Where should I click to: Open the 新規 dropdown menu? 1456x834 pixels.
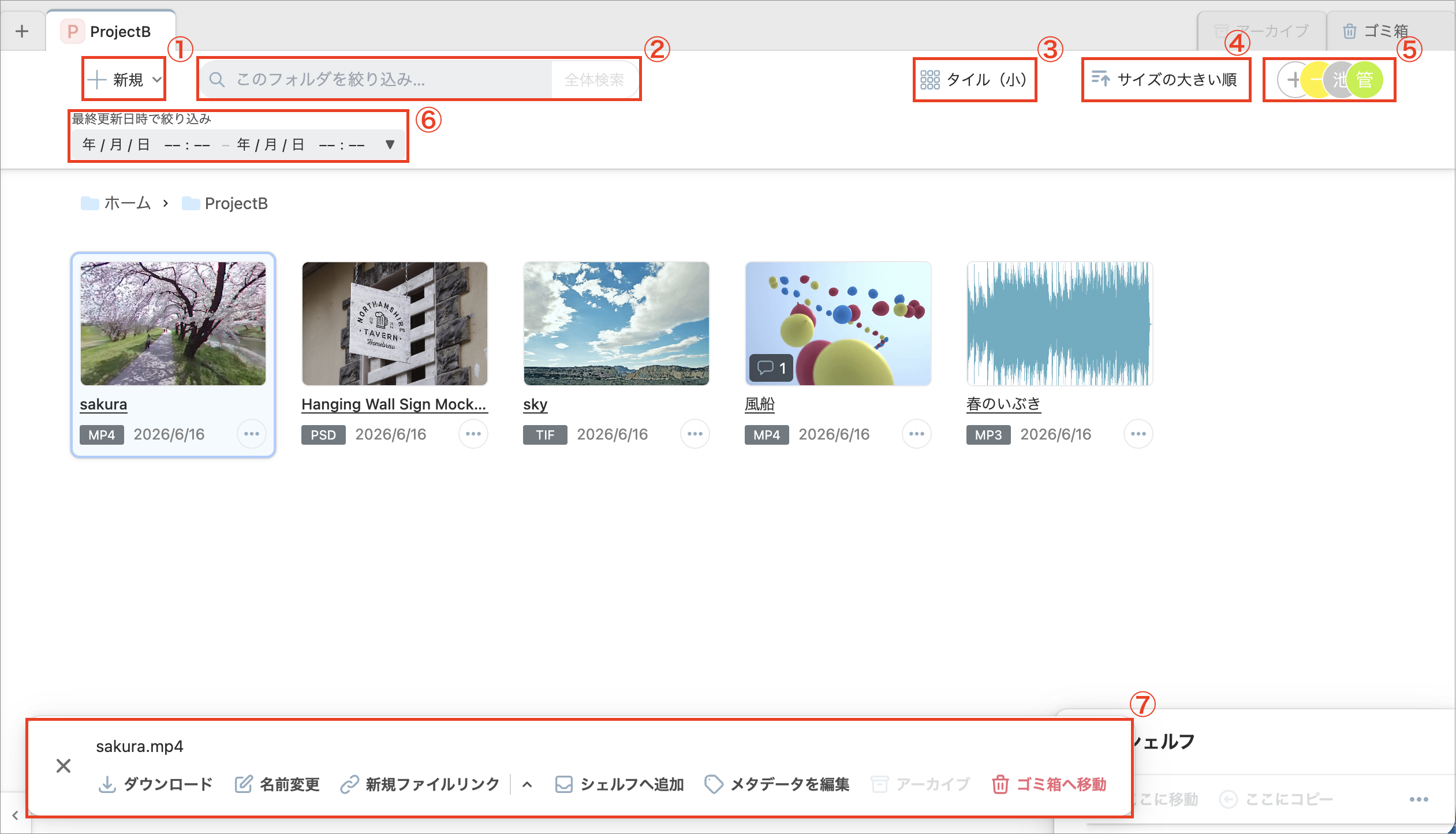pyautogui.click(x=125, y=79)
